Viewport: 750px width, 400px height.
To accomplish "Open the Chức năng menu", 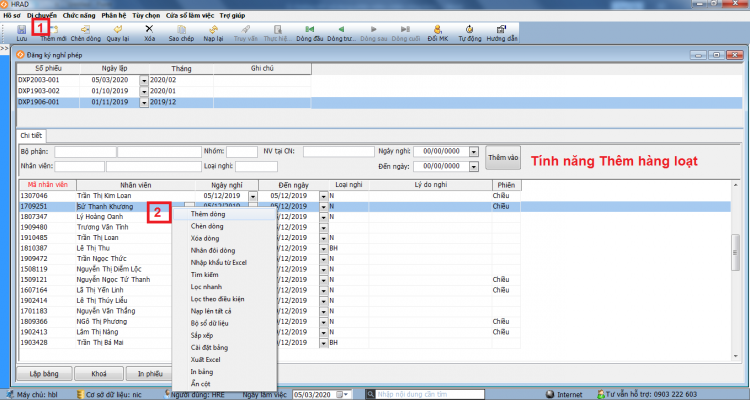I will coord(79,15).
